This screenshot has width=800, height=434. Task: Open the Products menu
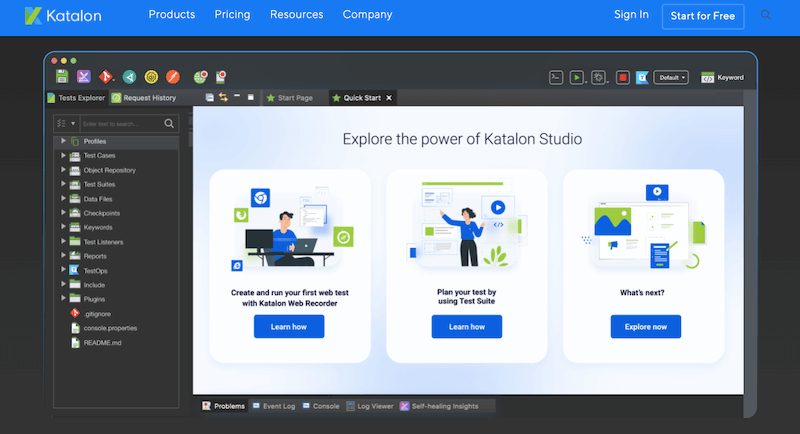(x=171, y=15)
